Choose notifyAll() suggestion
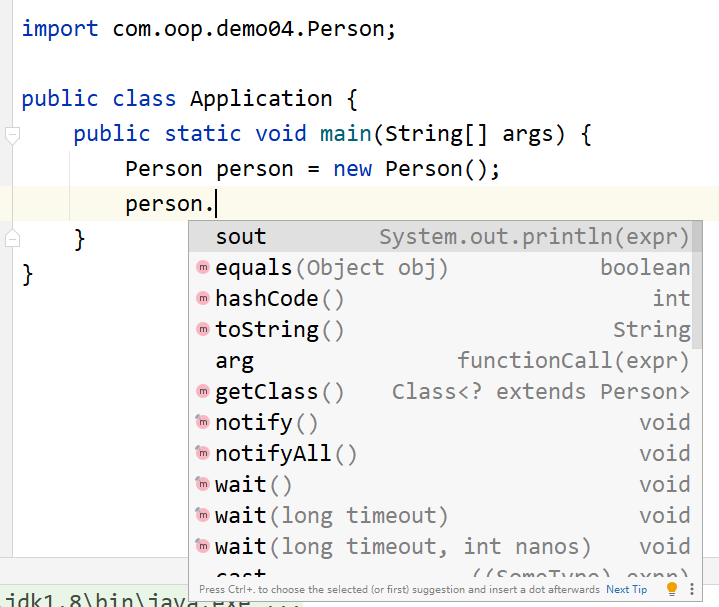Screen dimensions: 719x607 pyautogui.click(x=441, y=453)
